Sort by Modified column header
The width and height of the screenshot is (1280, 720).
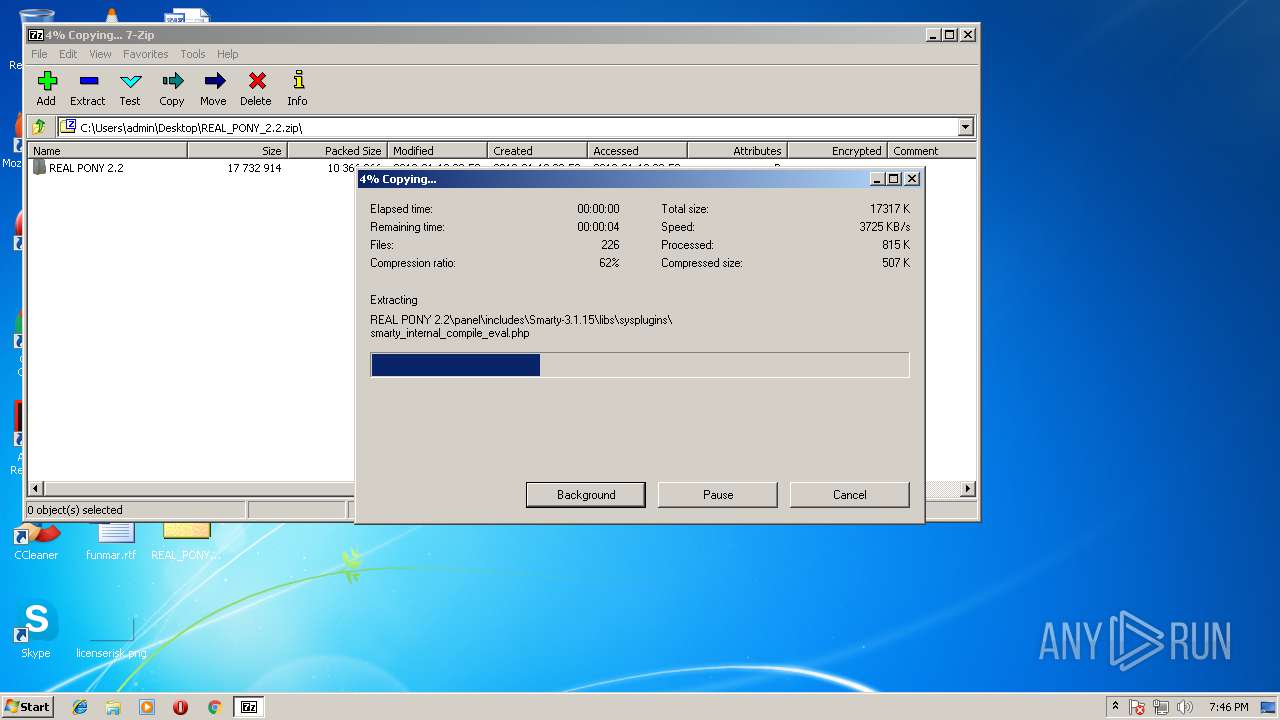pos(438,151)
